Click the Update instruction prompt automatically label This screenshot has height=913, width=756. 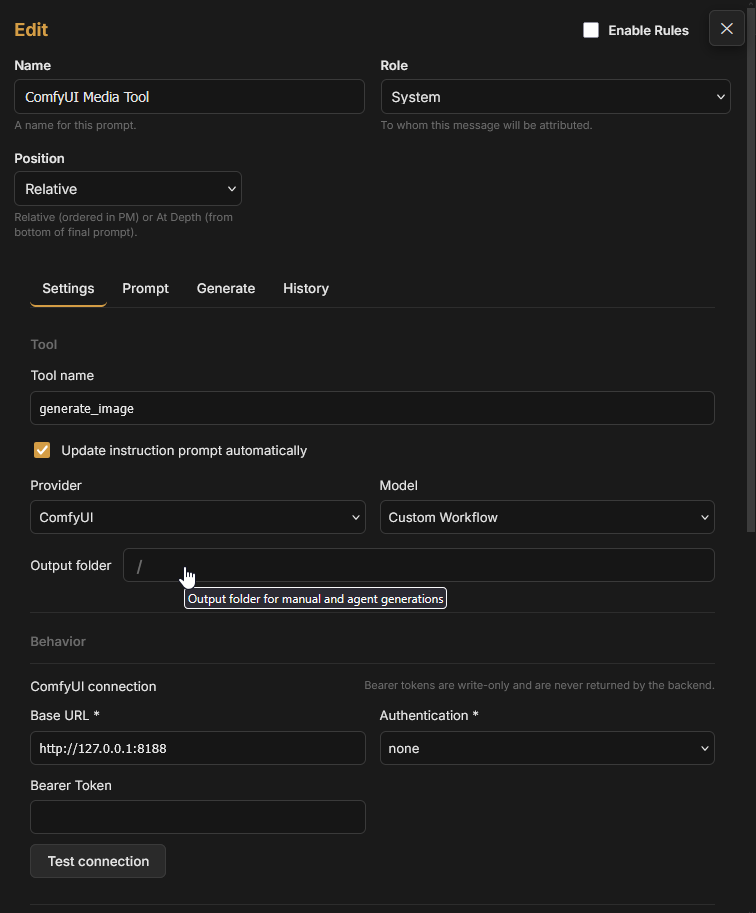tap(184, 451)
